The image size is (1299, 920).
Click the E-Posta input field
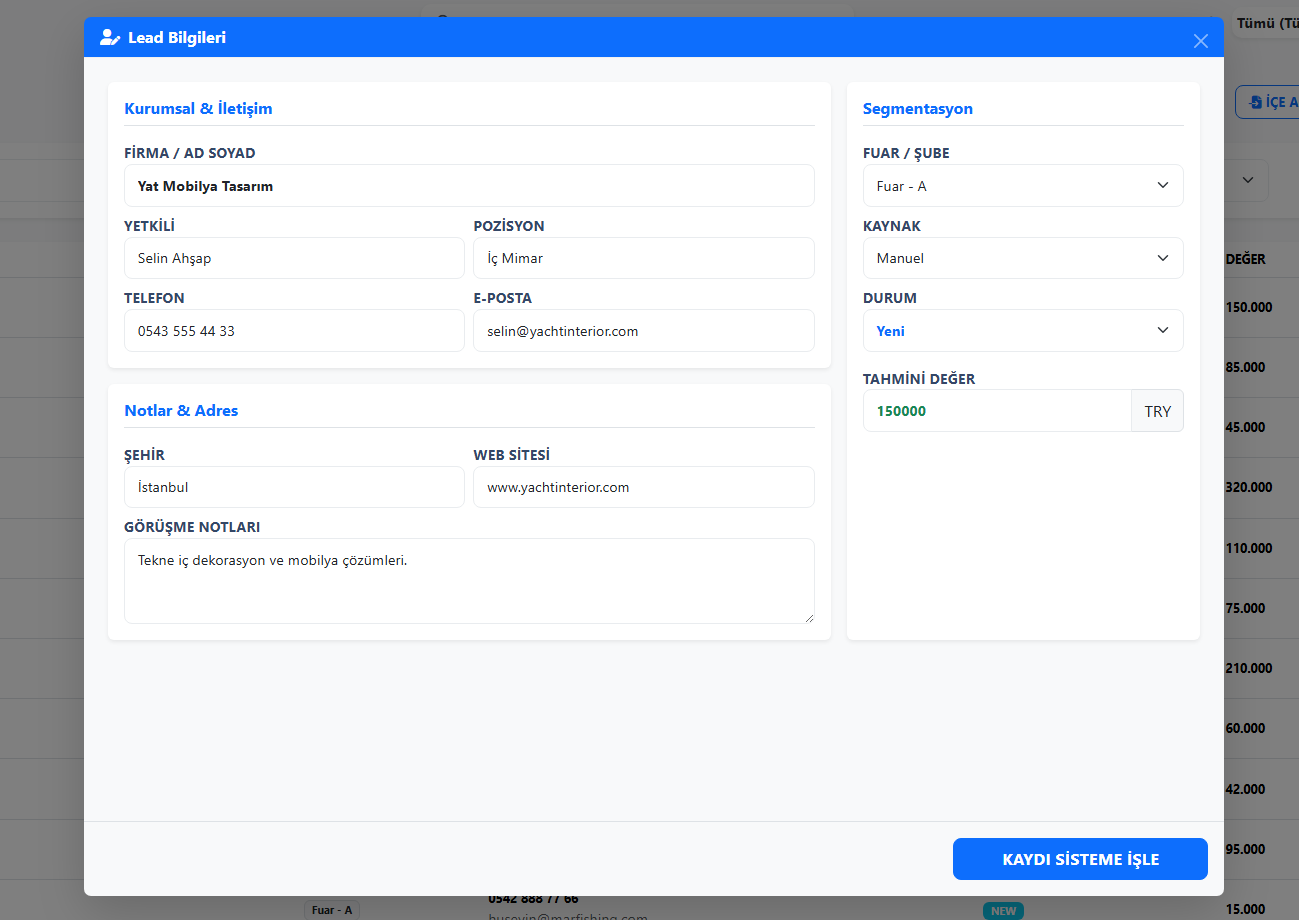643,331
